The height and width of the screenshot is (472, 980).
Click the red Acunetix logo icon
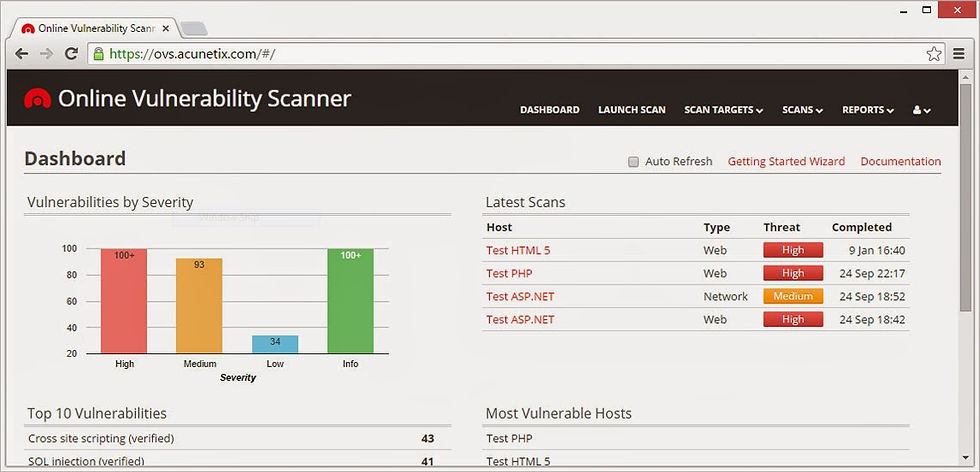(x=38, y=98)
